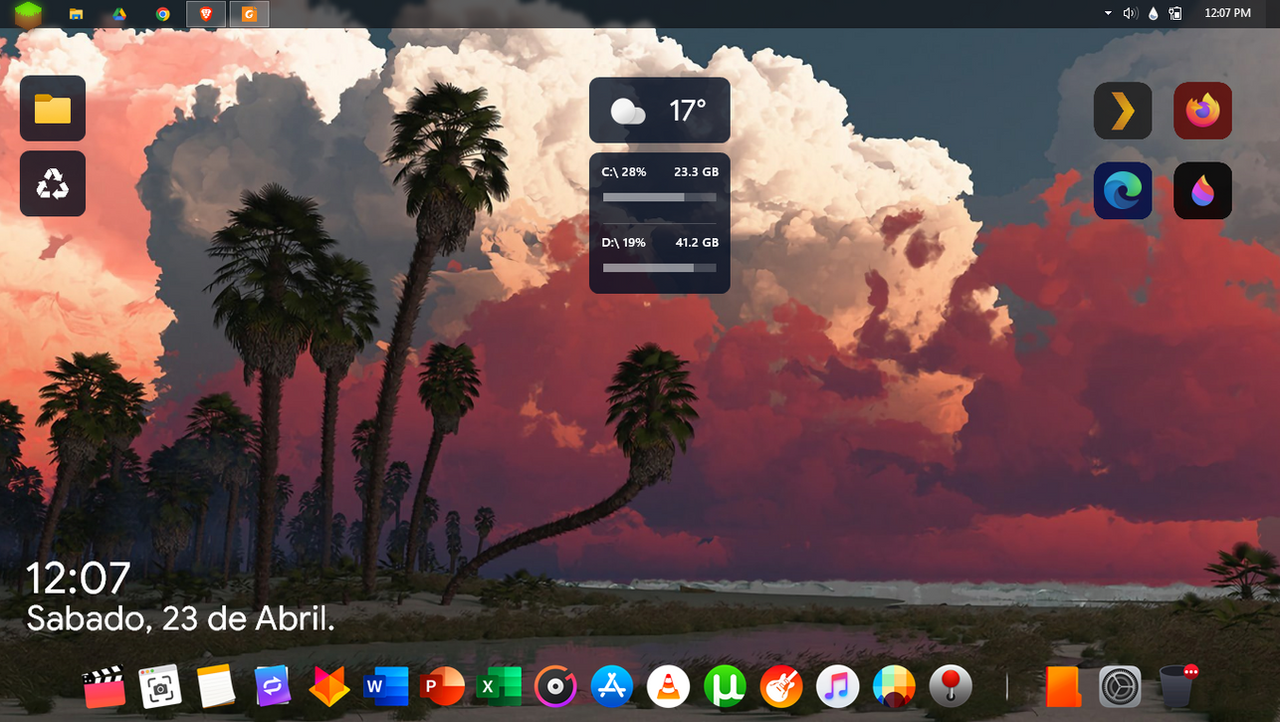Click the D:\ drive usage bar
This screenshot has width=1280, height=722.
[x=660, y=268]
